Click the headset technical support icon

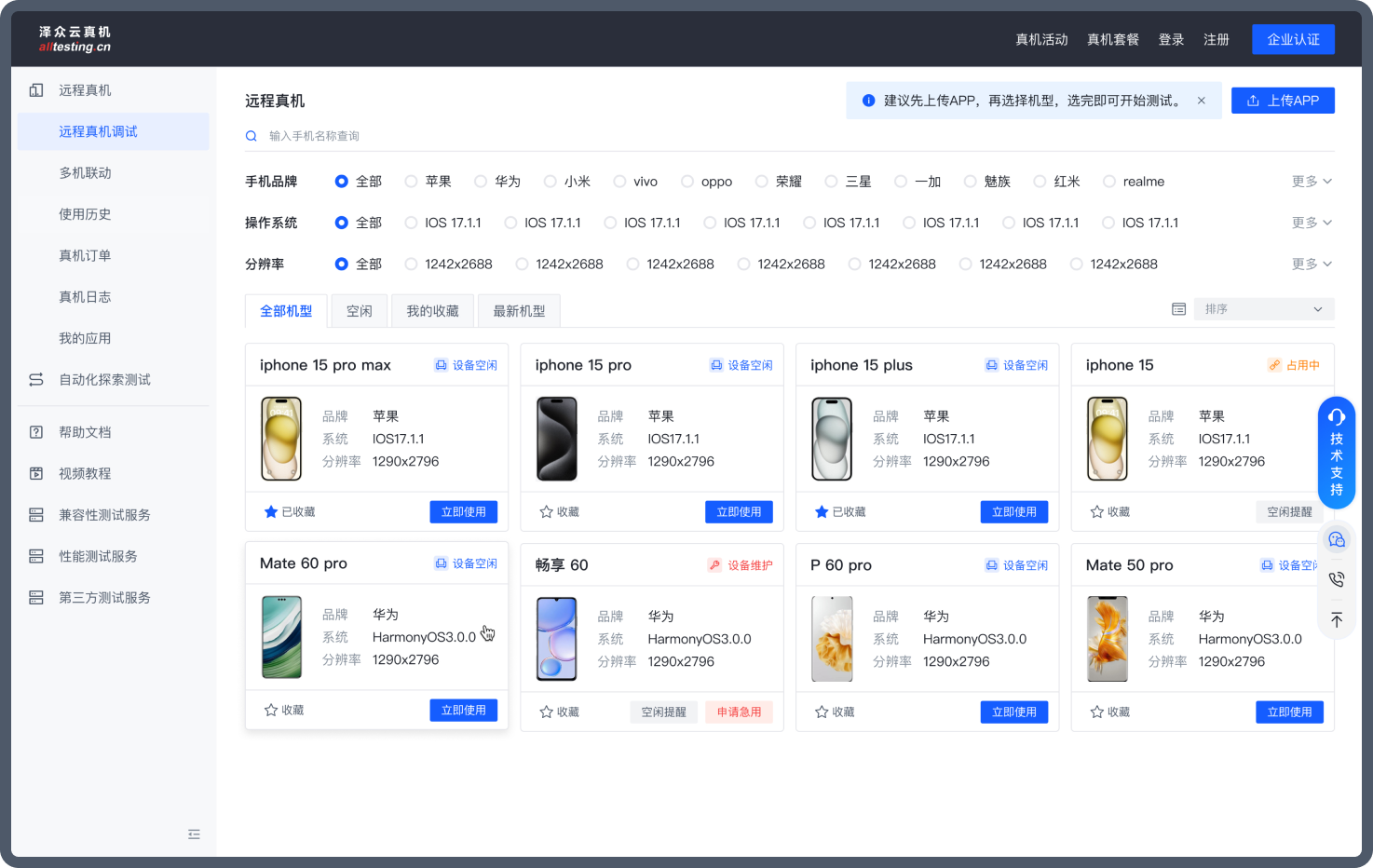[x=1336, y=417]
